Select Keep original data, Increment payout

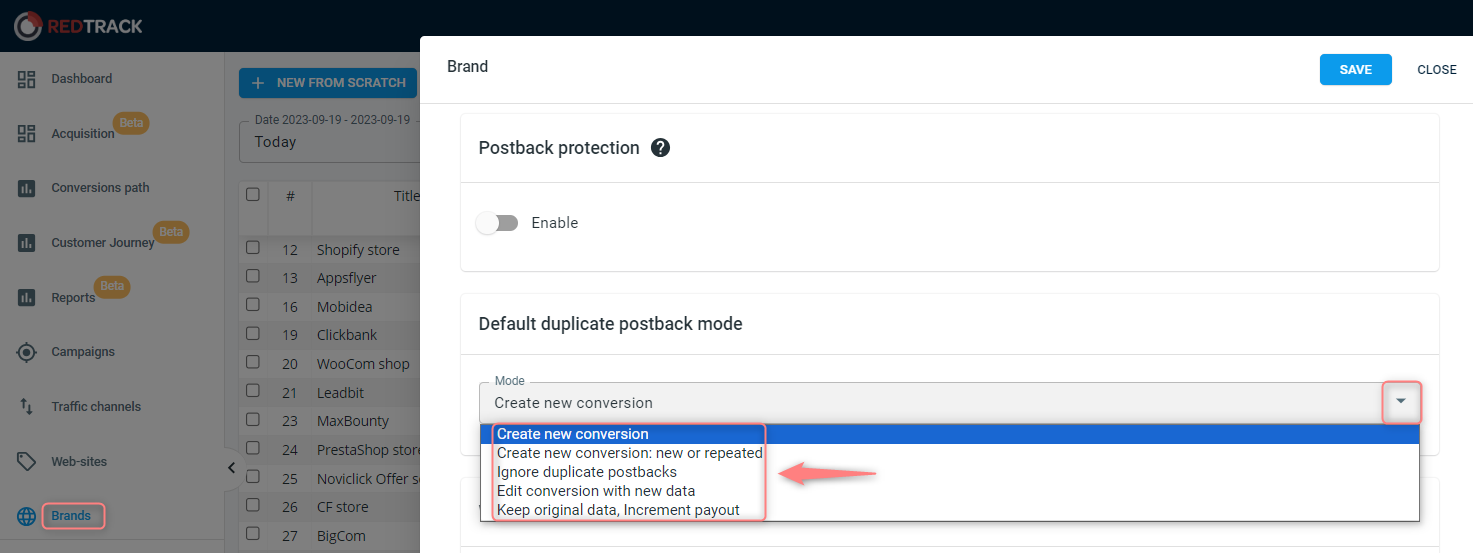point(618,510)
